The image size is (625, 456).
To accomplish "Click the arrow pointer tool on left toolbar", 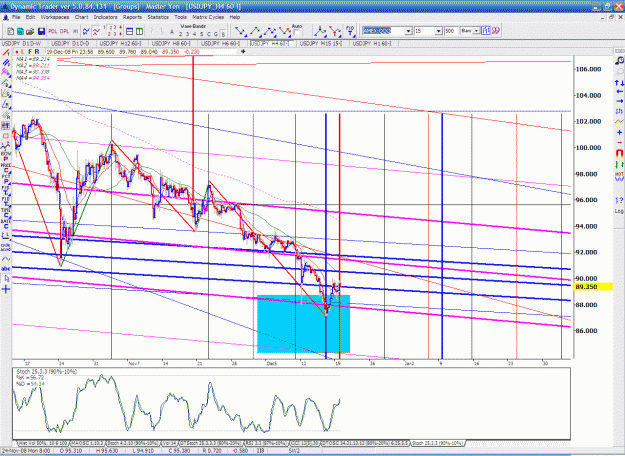I will (6, 279).
